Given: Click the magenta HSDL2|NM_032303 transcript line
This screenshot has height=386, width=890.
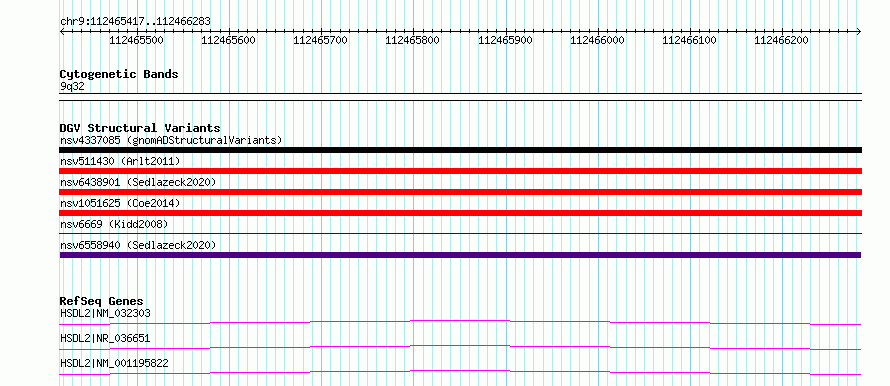Looking at the screenshot, I should tap(461, 322).
